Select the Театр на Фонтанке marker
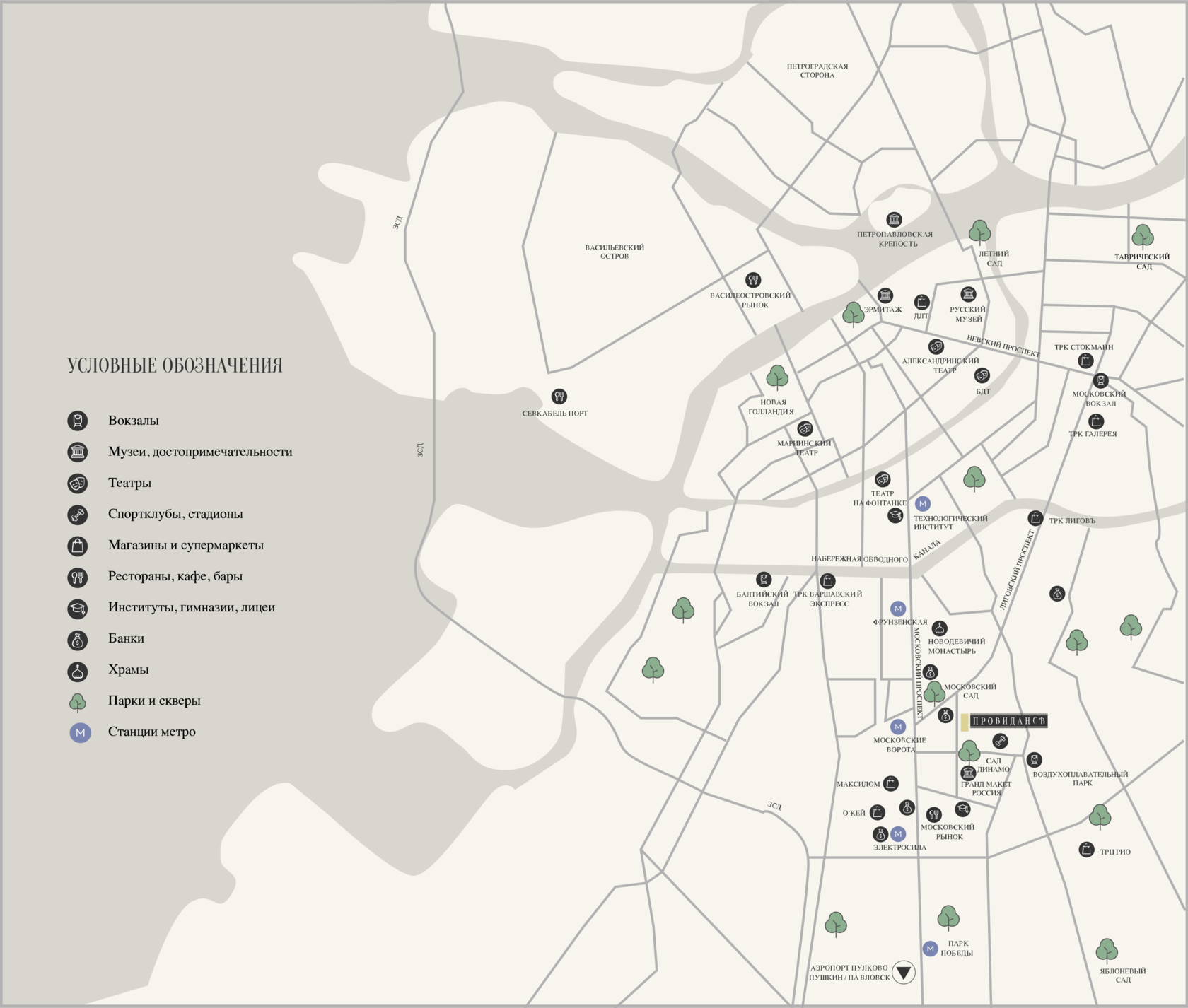This screenshot has width=1188, height=1008. pos(883,479)
